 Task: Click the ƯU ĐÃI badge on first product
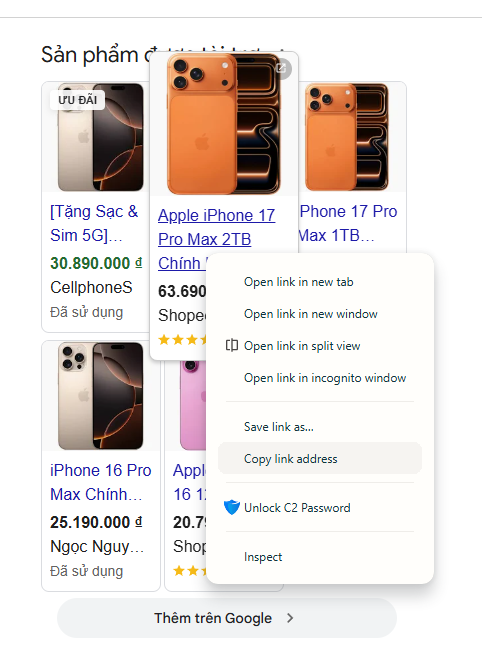[x=78, y=100]
